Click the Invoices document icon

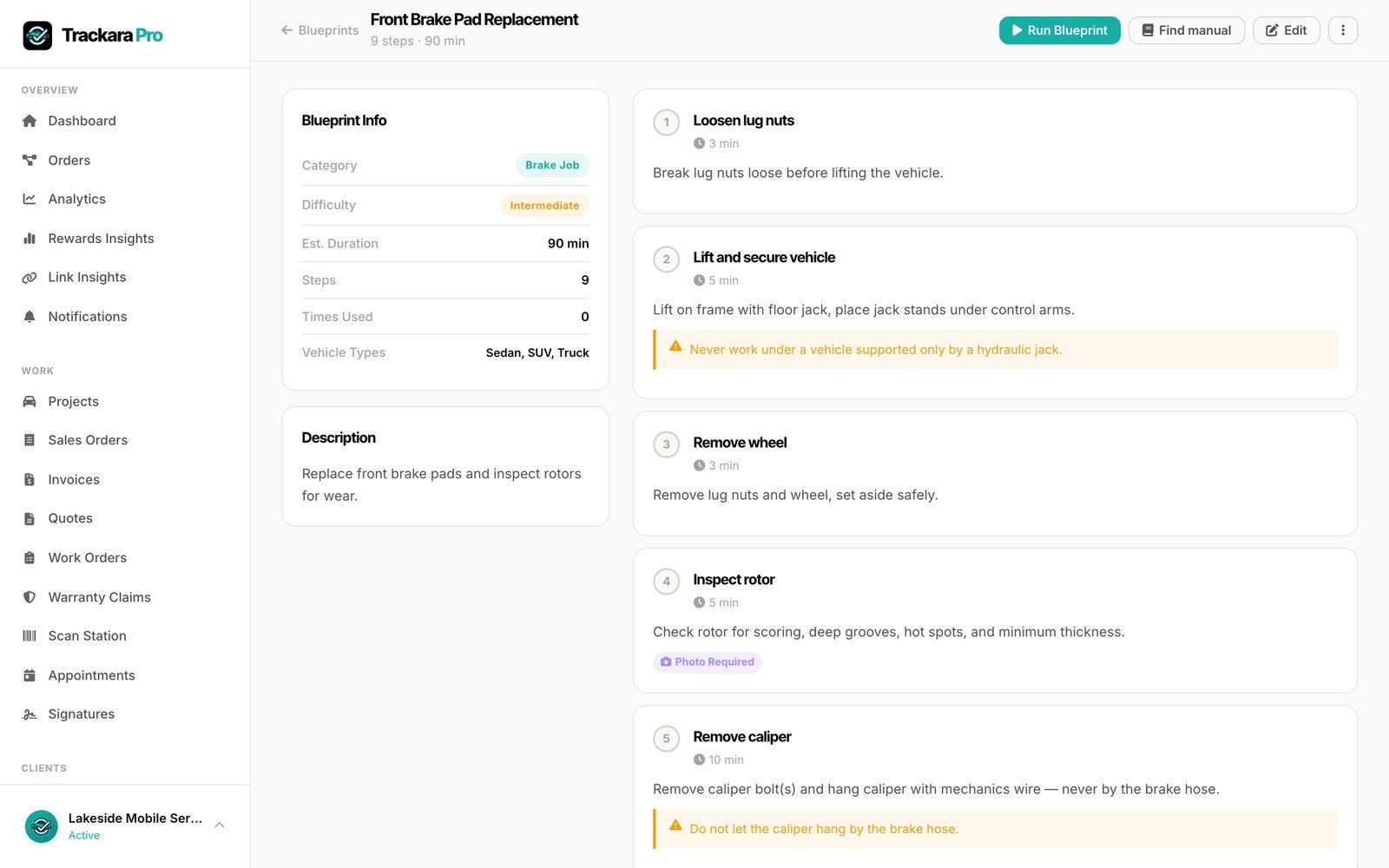(x=30, y=479)
